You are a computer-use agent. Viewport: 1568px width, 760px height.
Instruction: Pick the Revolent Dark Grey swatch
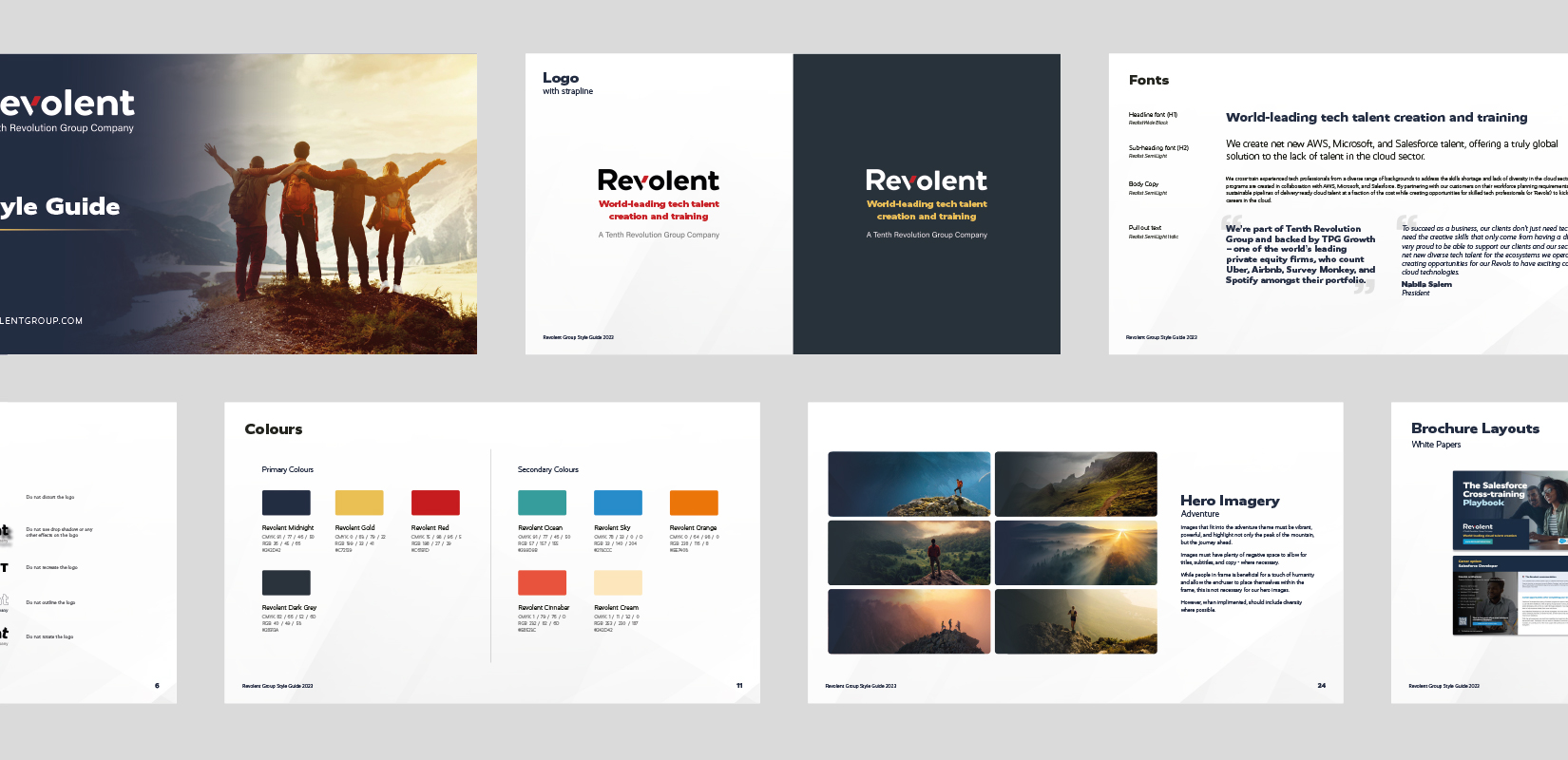(x=286, y=582)
